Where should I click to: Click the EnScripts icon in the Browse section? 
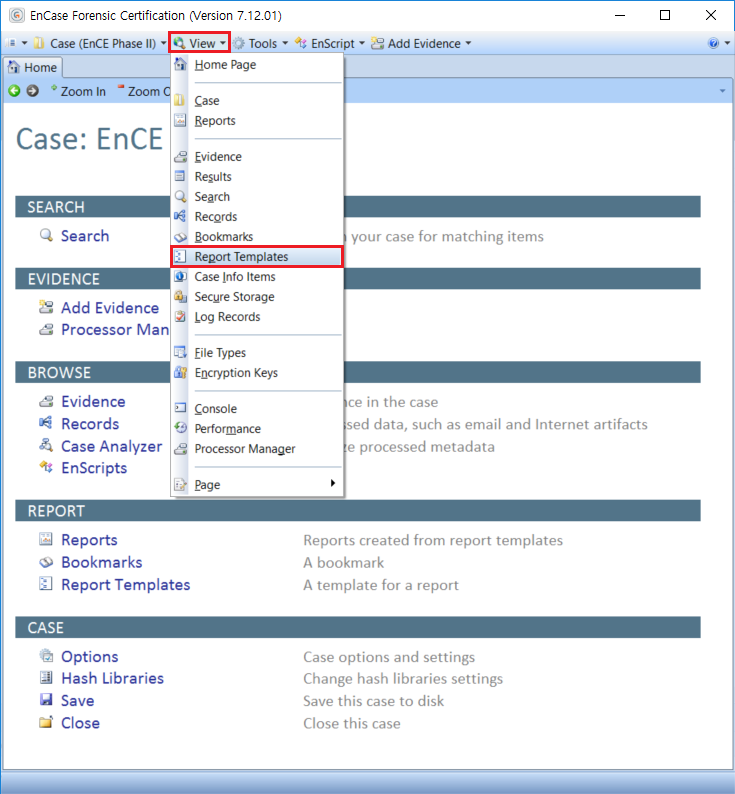46,467
